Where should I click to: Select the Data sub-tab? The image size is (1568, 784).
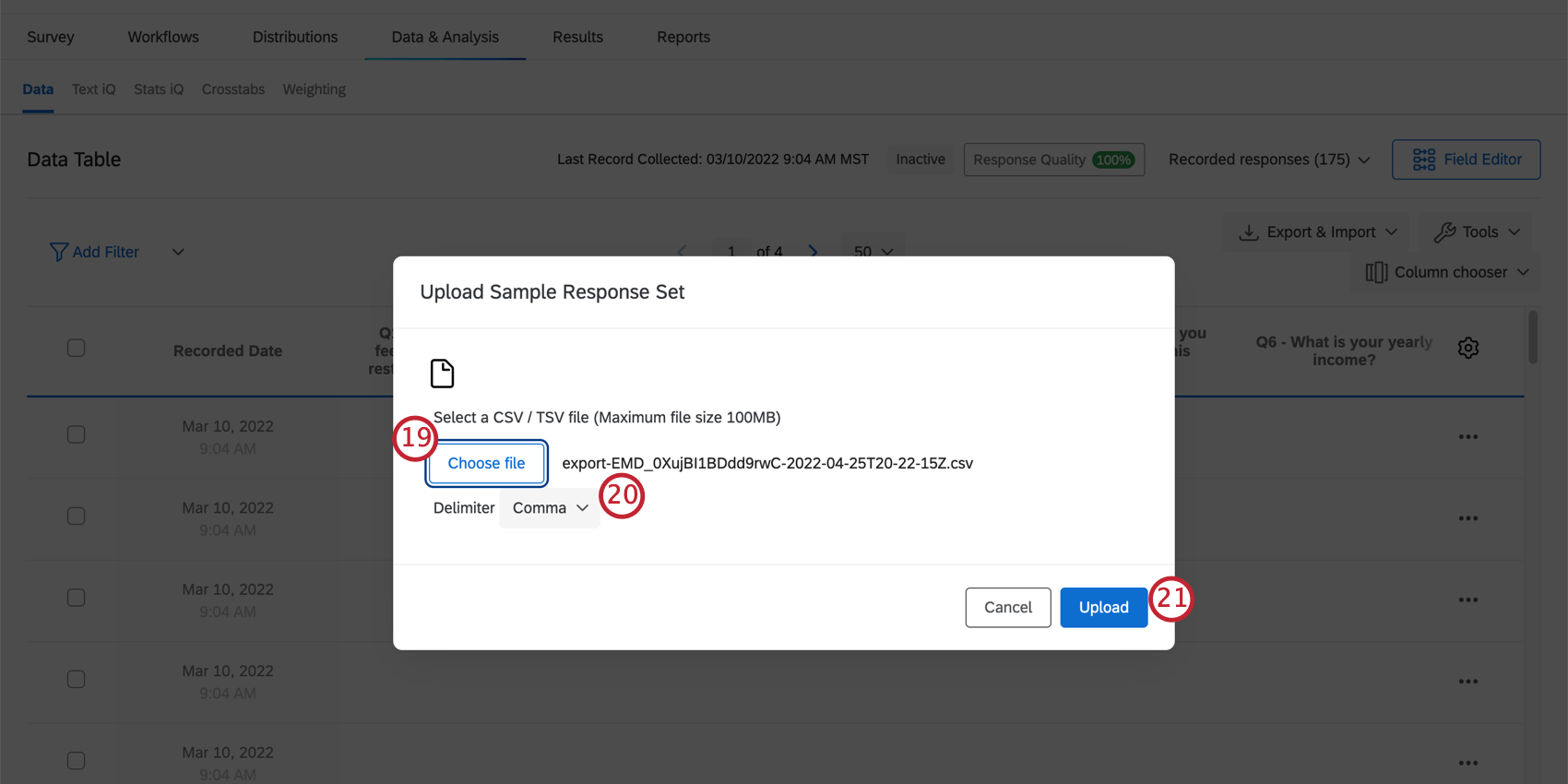point(38,89)
